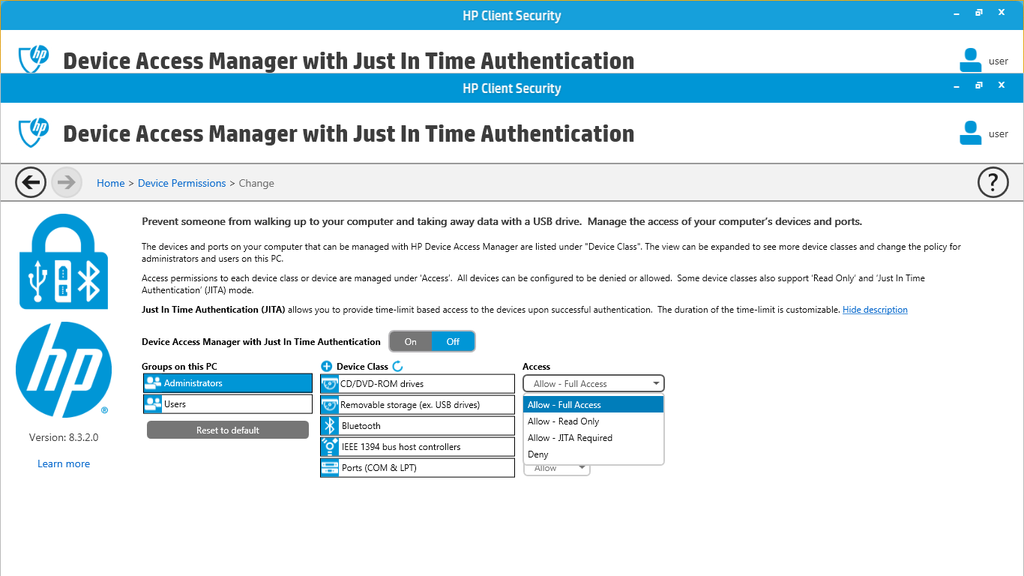
Task: Choose Allow - Full Access from the list
Action: (x=593, y=405)
